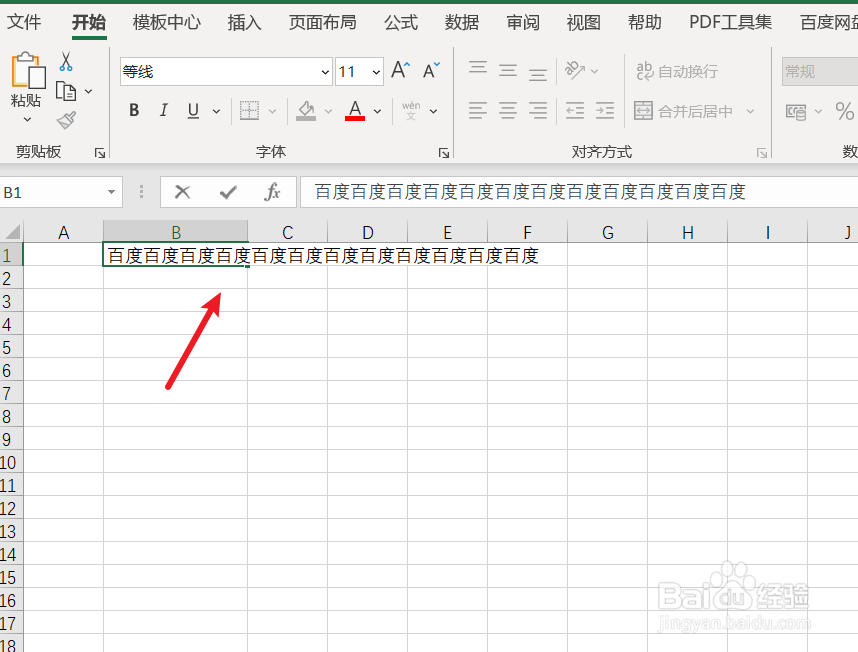Open clipboard group dialog launcher

100,153
